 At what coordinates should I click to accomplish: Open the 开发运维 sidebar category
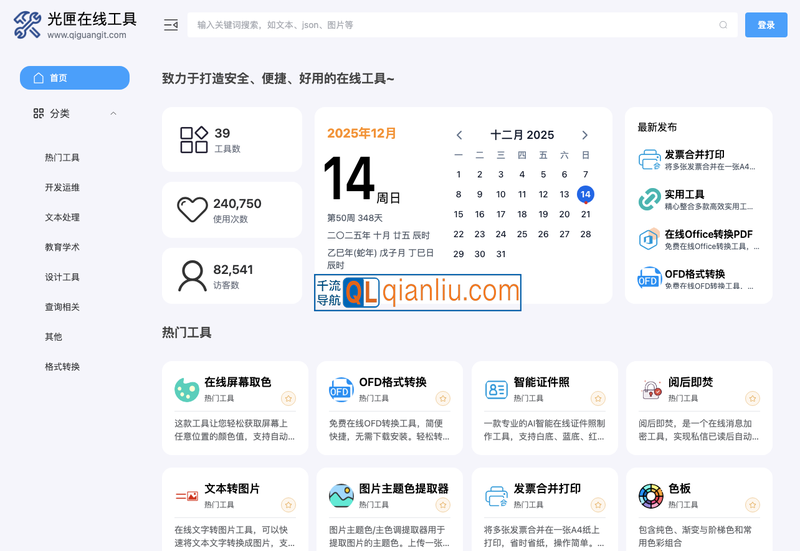click(x=62, y=187)
